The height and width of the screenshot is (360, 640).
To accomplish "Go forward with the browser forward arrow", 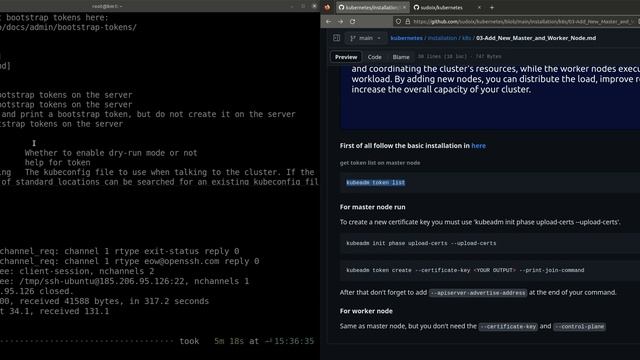I will [x=340, y=22].
